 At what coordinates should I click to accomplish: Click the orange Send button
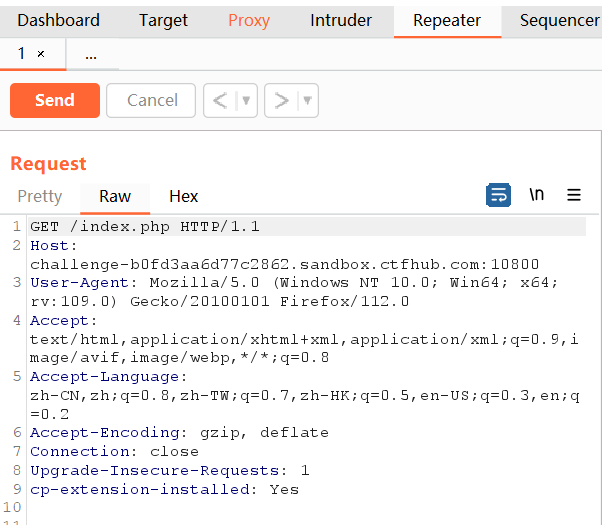click(x=55, y=100)
